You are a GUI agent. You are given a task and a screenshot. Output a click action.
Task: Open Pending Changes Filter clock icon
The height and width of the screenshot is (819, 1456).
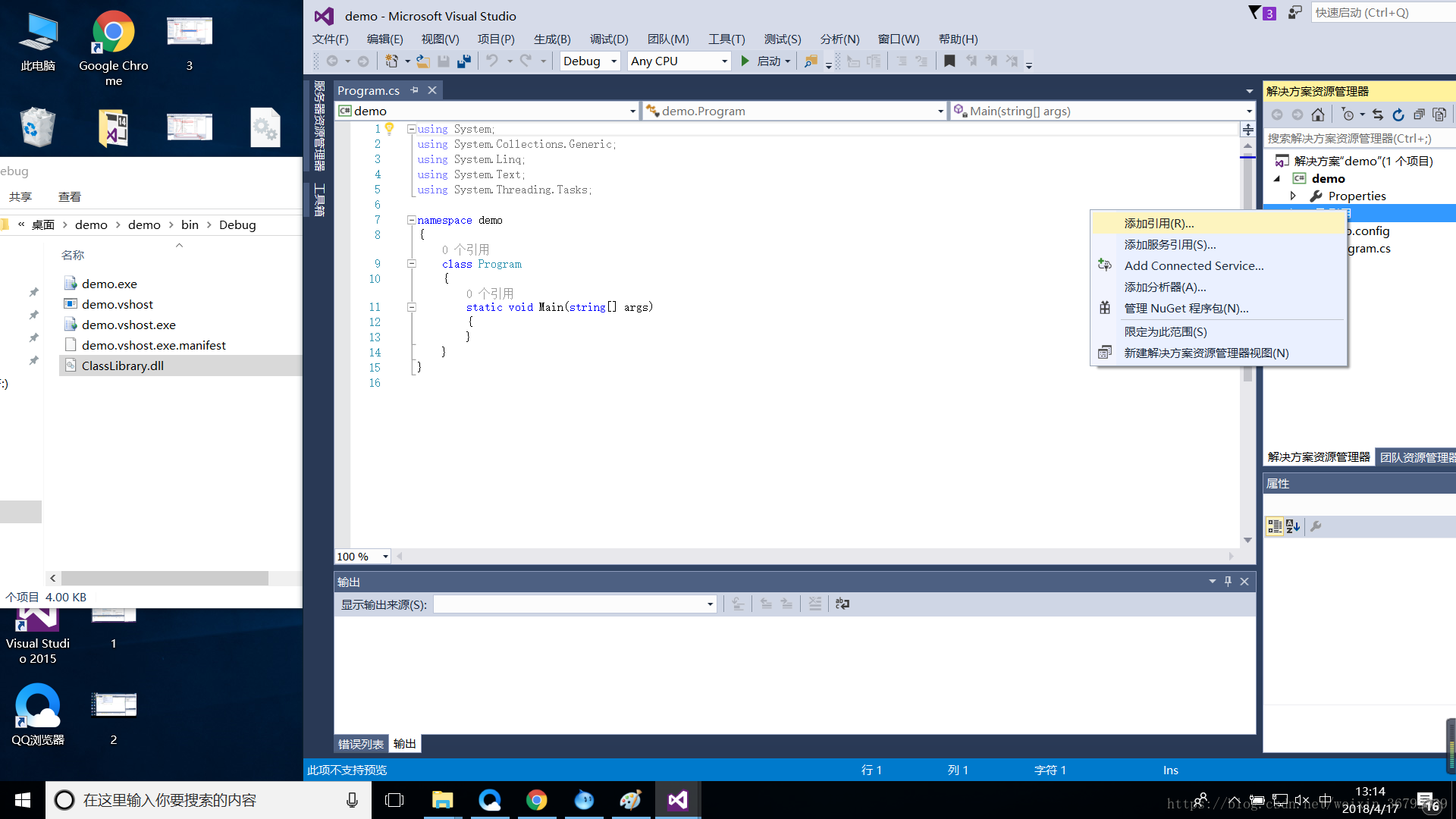coord(1348,115)
